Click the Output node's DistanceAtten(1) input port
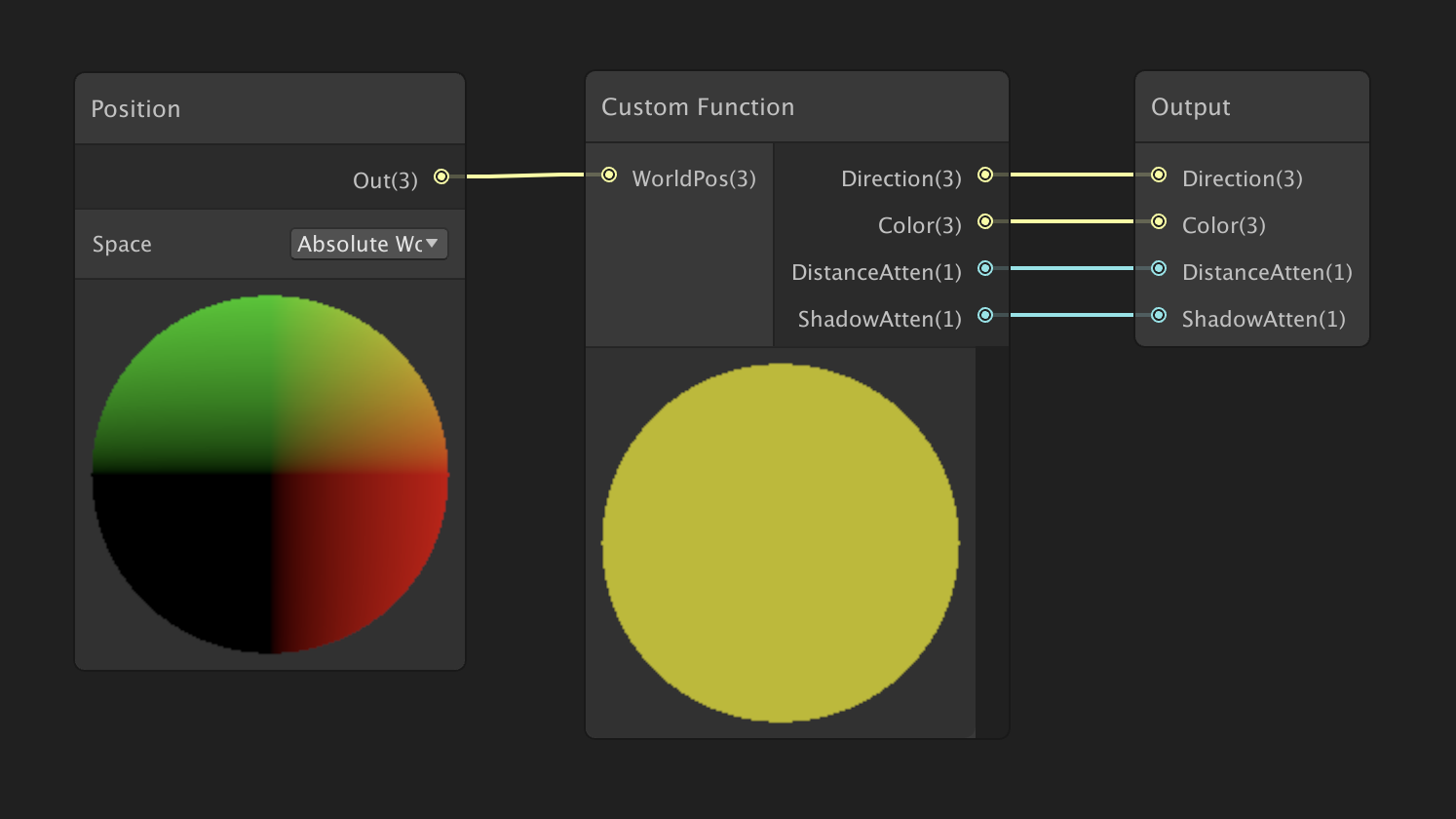This screenshot has width=1456, height=819. coord(1159,268)
